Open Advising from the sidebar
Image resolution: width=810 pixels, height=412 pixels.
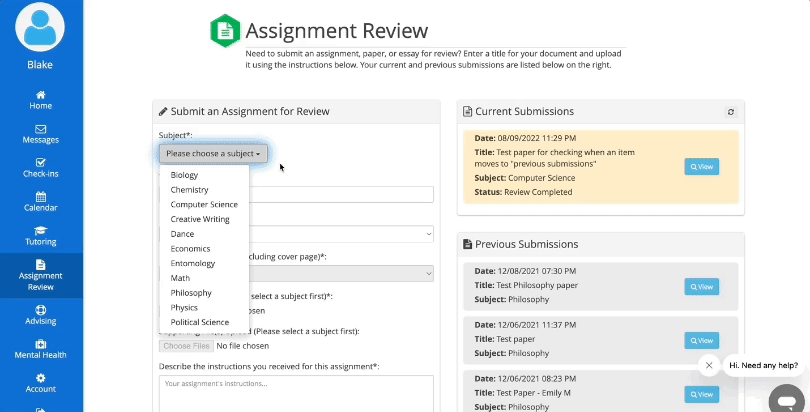(x=40, y=315)
